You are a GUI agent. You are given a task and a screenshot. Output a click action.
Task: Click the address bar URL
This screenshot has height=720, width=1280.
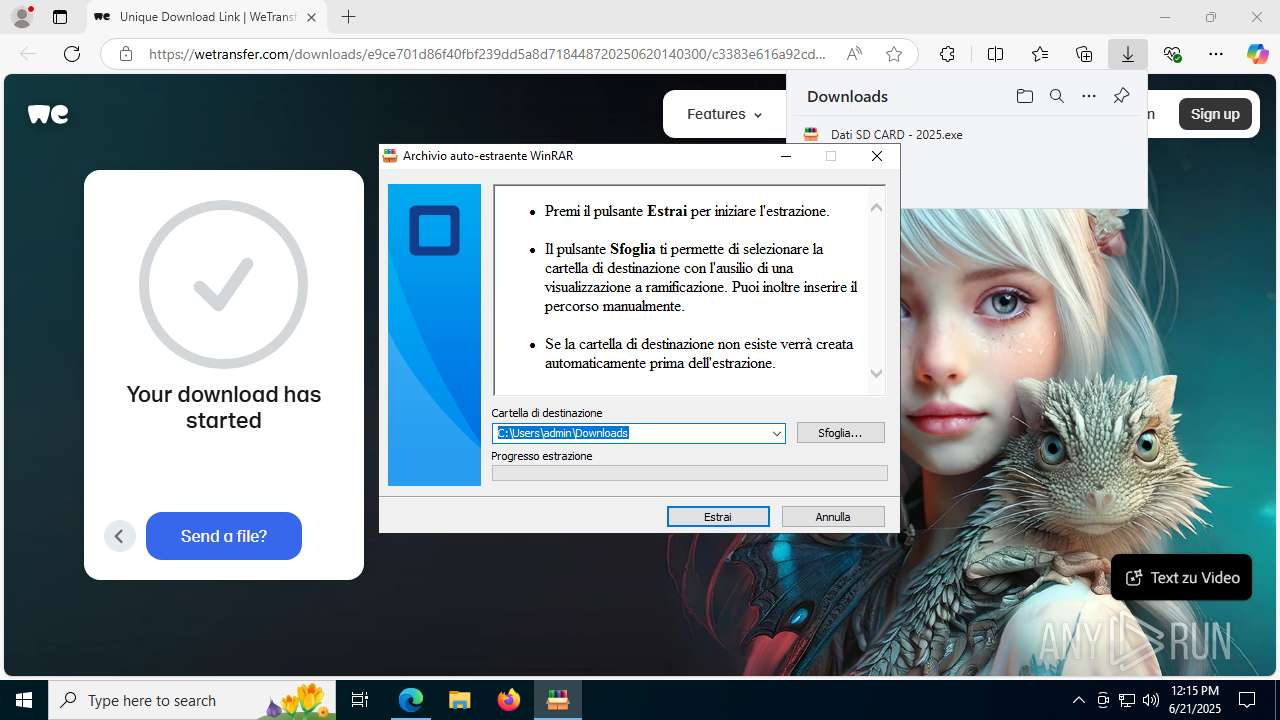click(x=487, y=54)
